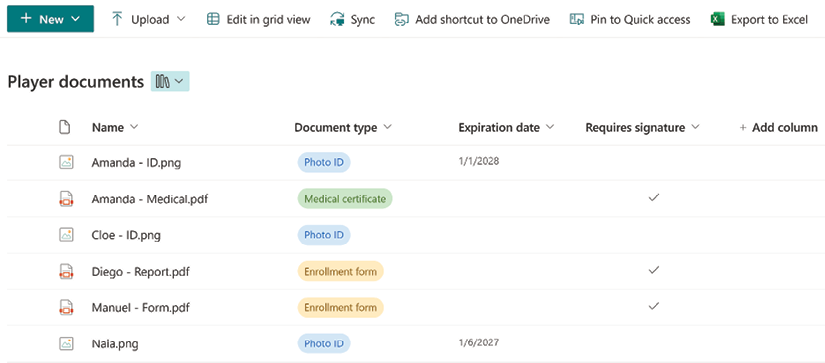The height and width of the screenshot is (363, 825).
Task: Open Amanda - Medical.pdf file
Action: pyautogui.click(x=149, y=199)
